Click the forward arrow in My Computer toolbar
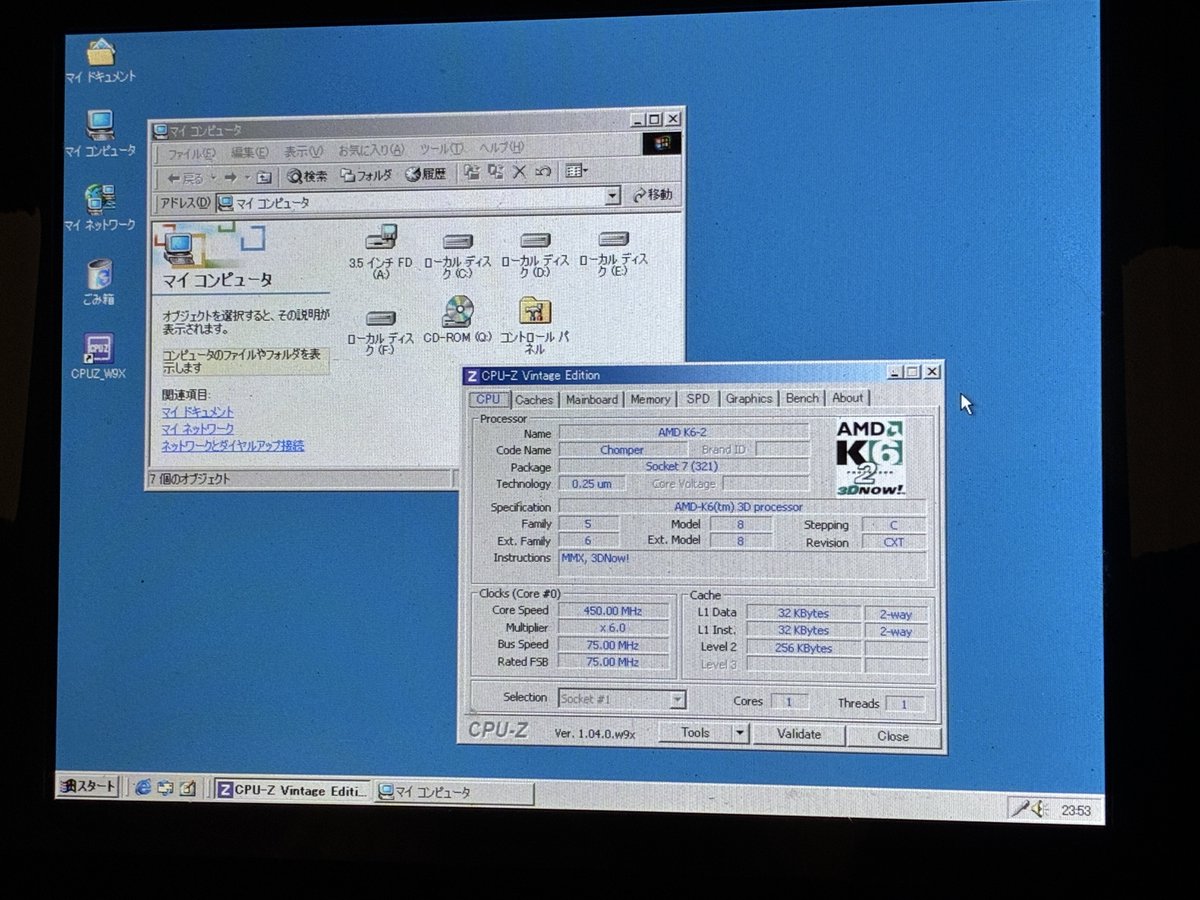 (x=230, y=177)
